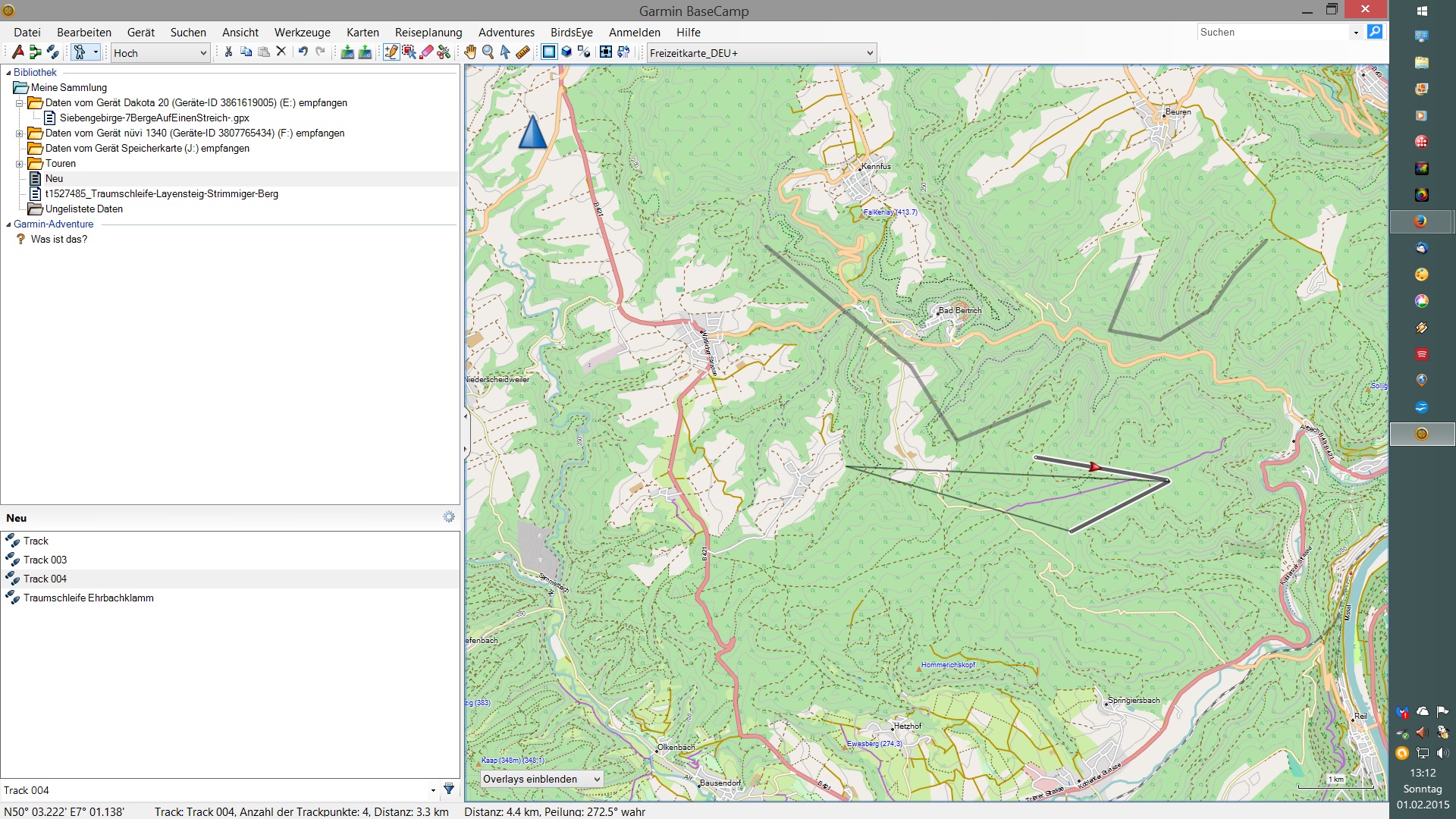Select the eraser tool in toolbar
1456x819 pixels.
pyautogui.click(x=426, y=52)
